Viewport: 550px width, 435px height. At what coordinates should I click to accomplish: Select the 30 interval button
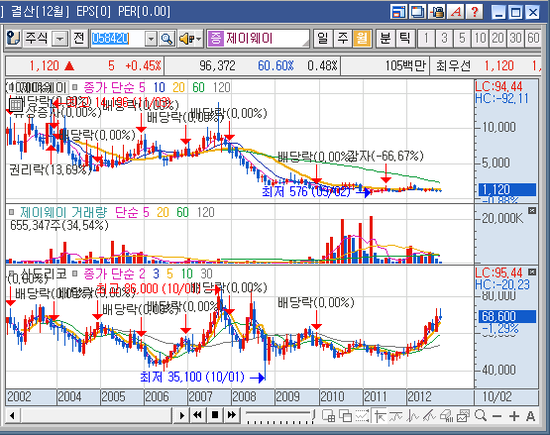[516, 38]
